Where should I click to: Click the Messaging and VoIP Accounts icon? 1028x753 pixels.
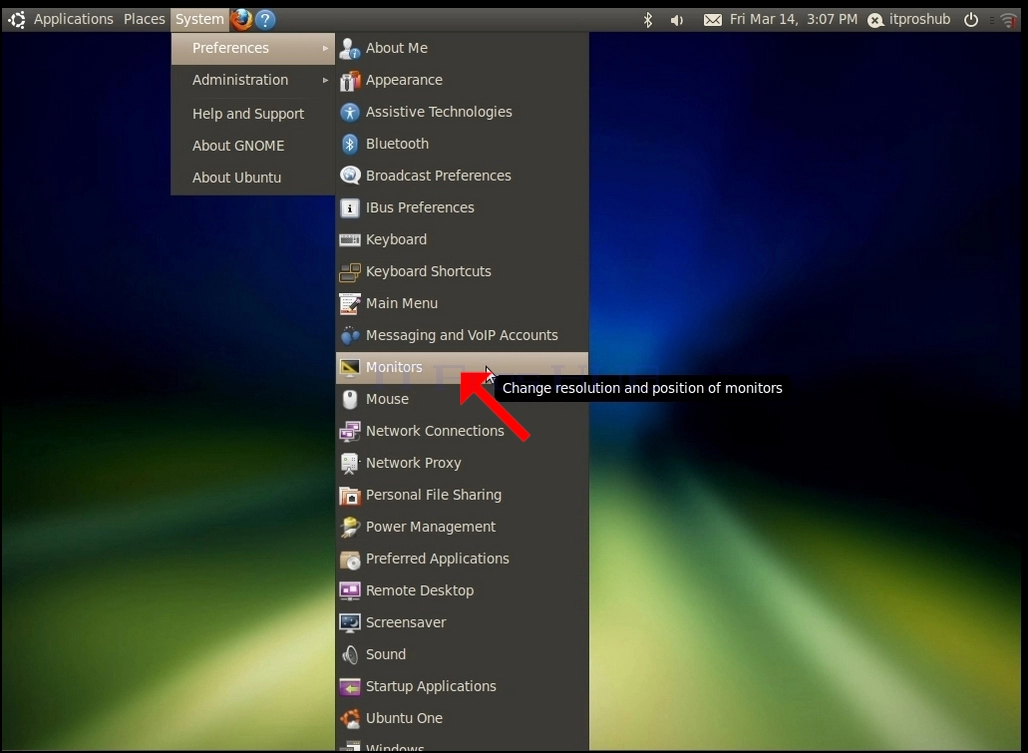(x=349, y=336)
